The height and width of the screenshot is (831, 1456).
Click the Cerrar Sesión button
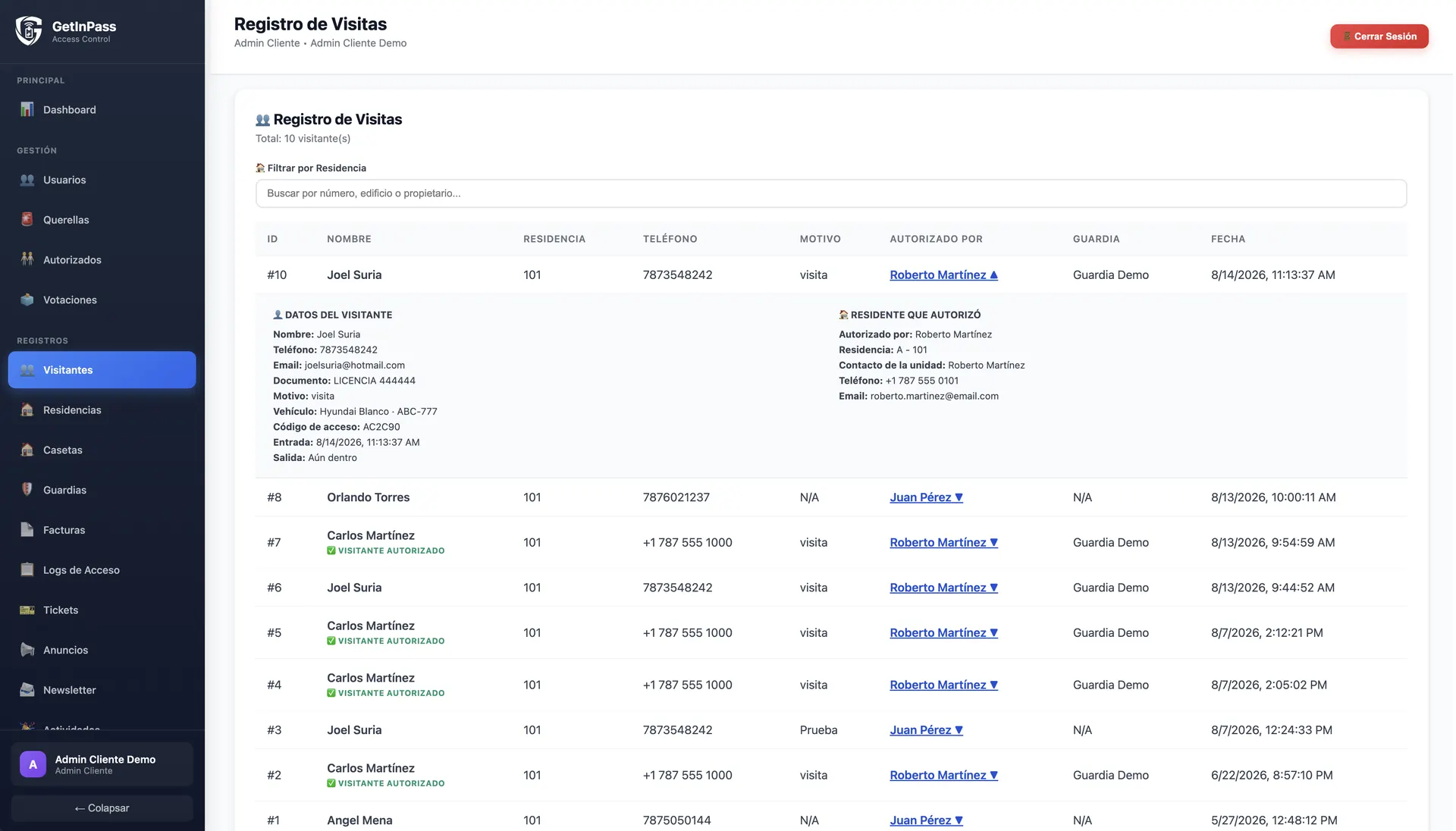pos(1379,36)
